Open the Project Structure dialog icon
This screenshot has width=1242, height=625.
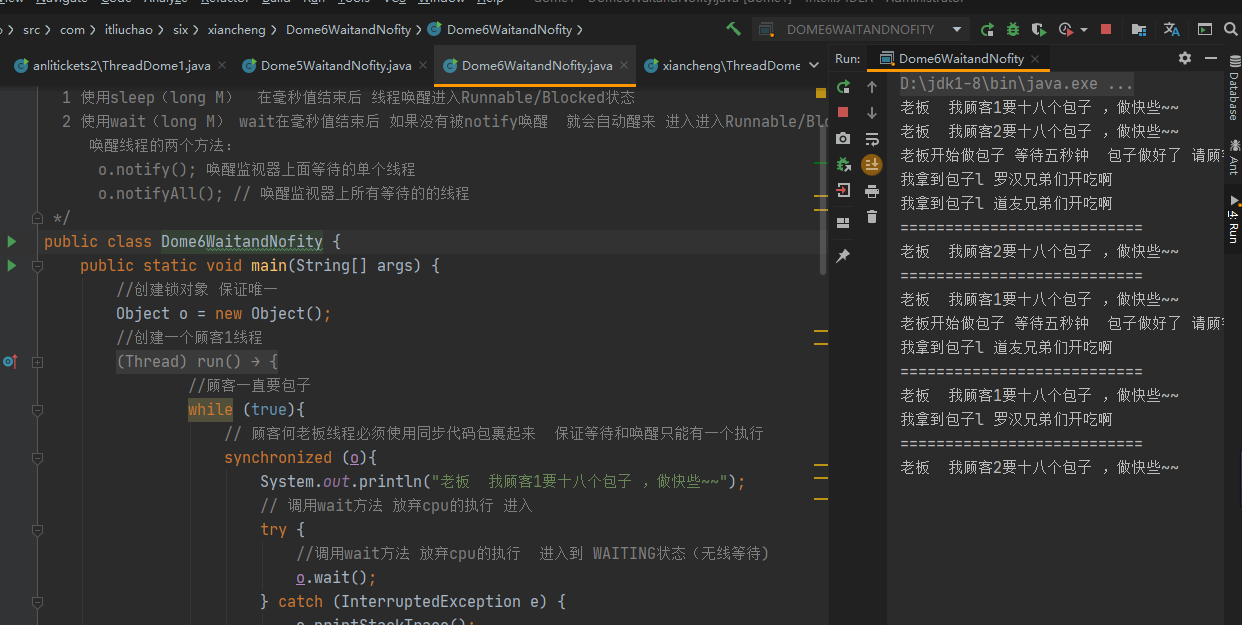click(1139, 30)
